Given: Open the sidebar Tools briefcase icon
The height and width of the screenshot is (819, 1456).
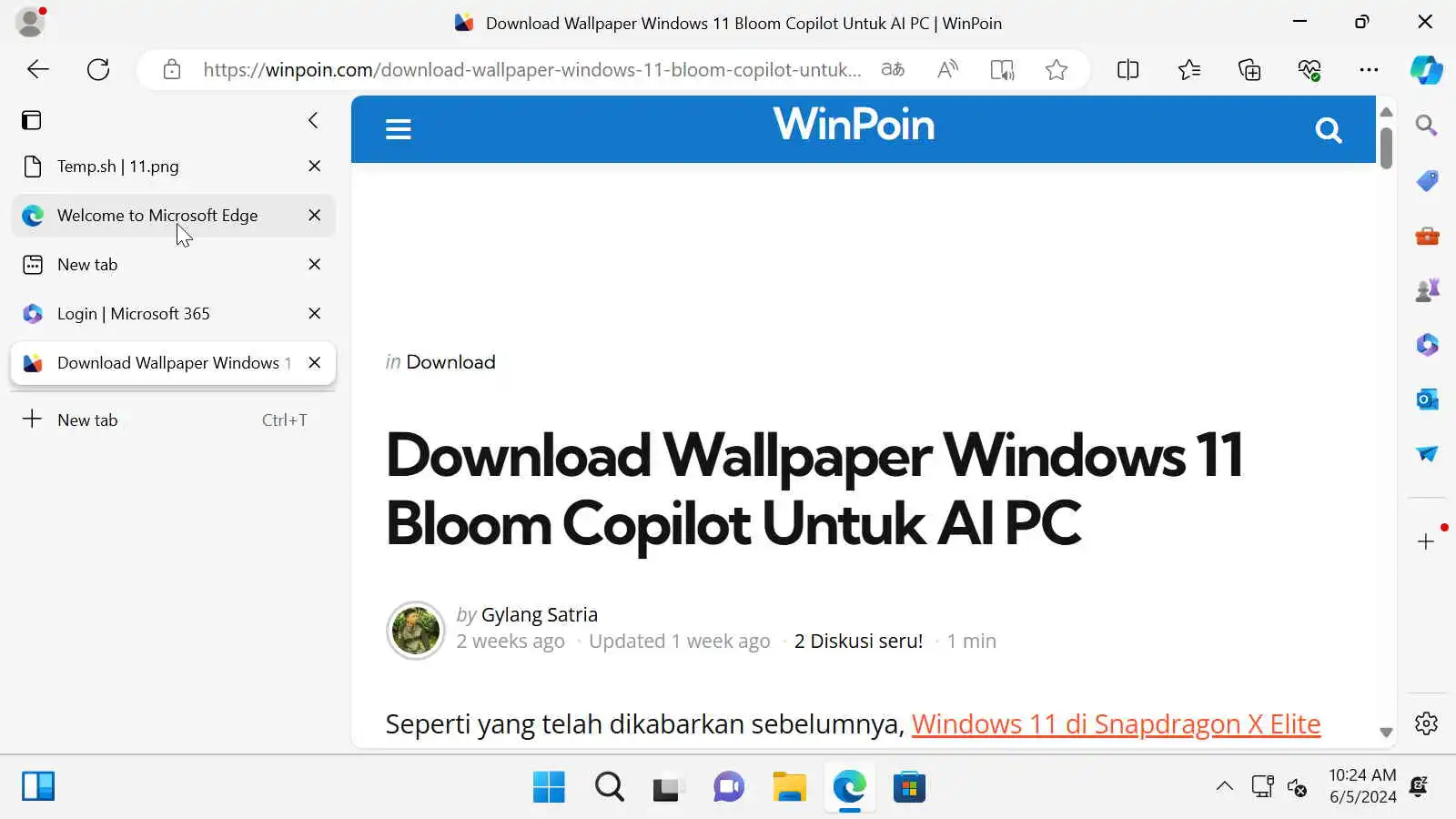Looking at the screenshot, I should coord(1427,237).
